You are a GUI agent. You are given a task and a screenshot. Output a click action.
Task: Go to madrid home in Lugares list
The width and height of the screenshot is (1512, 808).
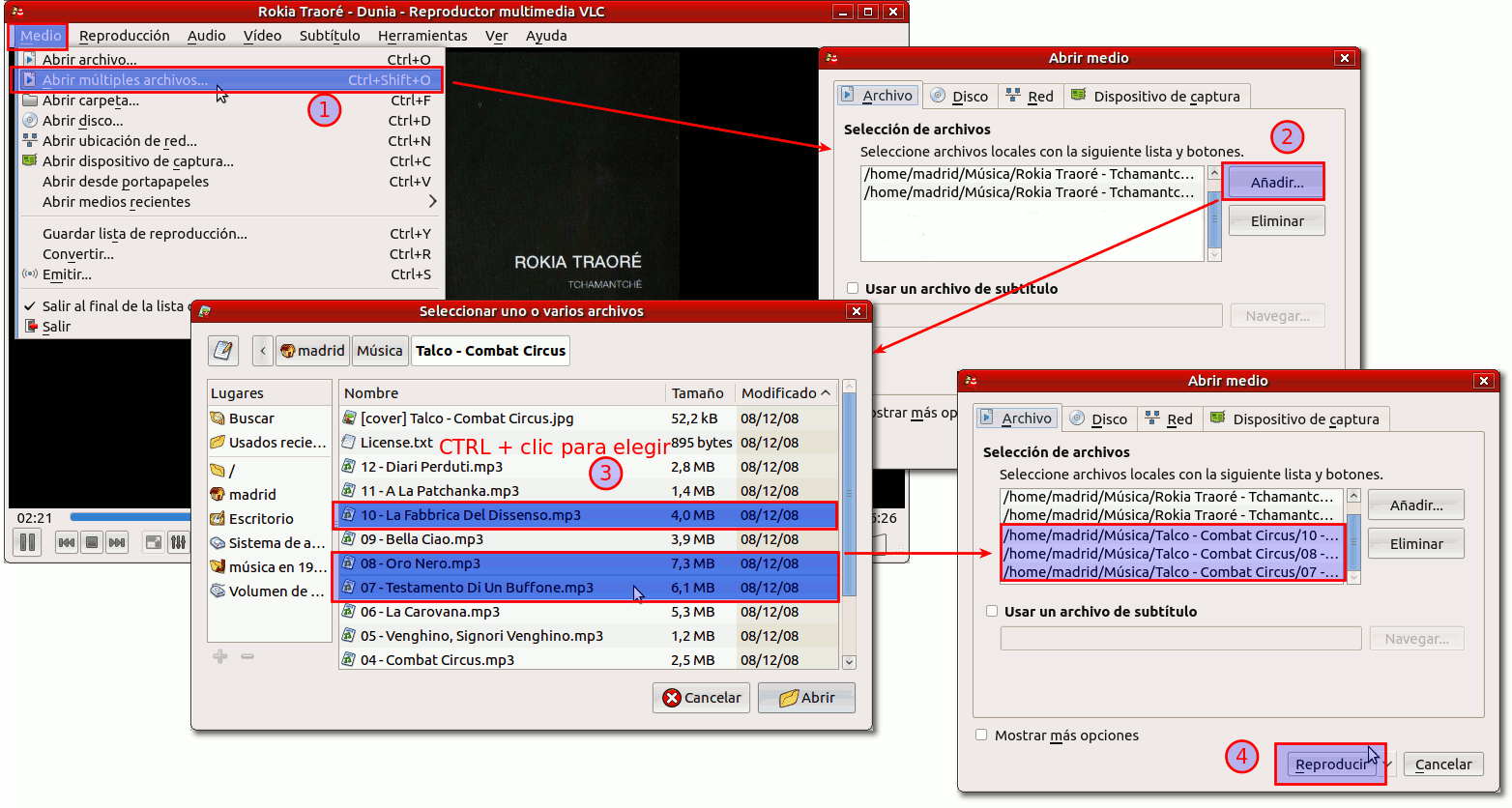pyautogui.click(x=269, y=495)
